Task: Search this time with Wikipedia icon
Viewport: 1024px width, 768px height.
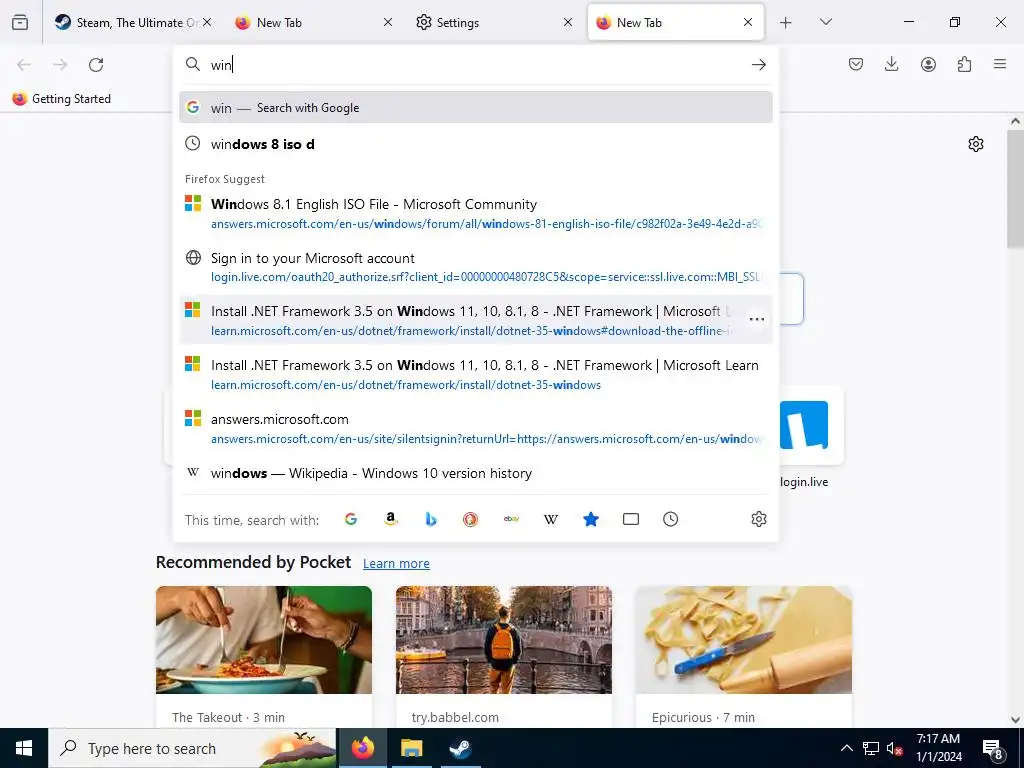Action: click(551, 519)
